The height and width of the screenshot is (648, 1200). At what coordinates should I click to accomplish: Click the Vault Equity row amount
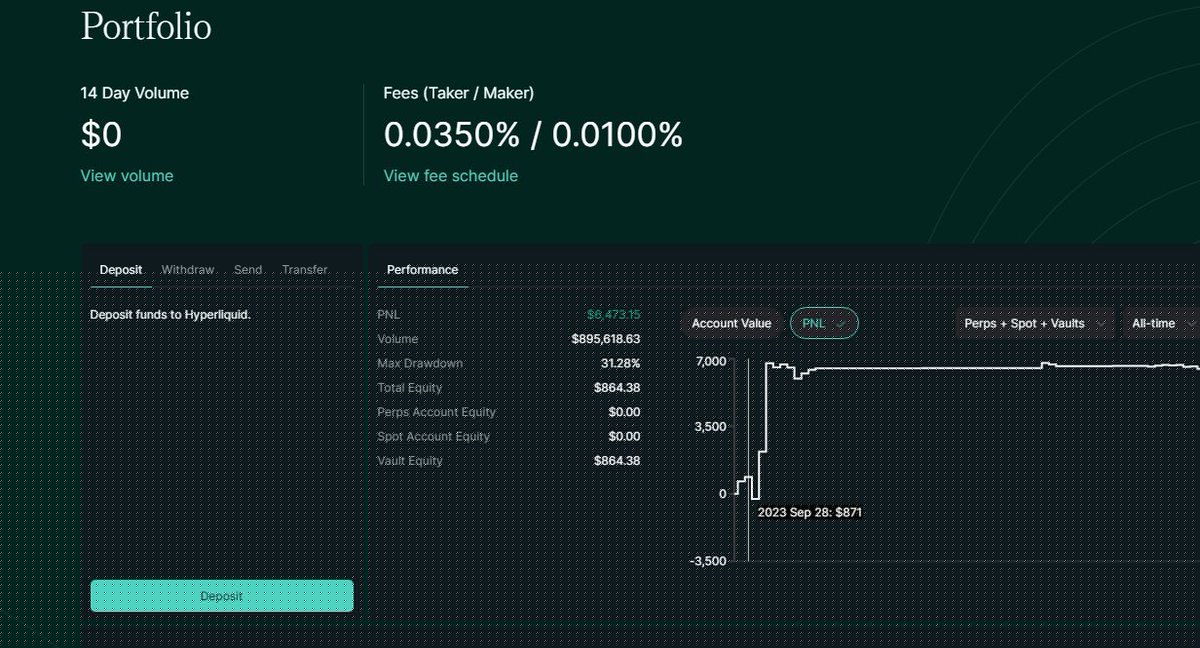(x=617, y=461)
